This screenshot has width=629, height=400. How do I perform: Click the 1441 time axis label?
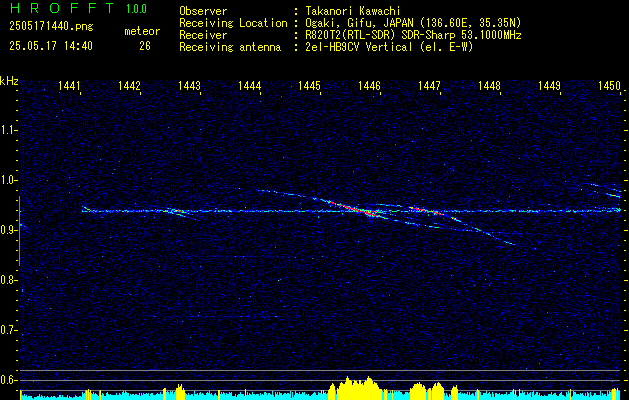coord(69,85)
